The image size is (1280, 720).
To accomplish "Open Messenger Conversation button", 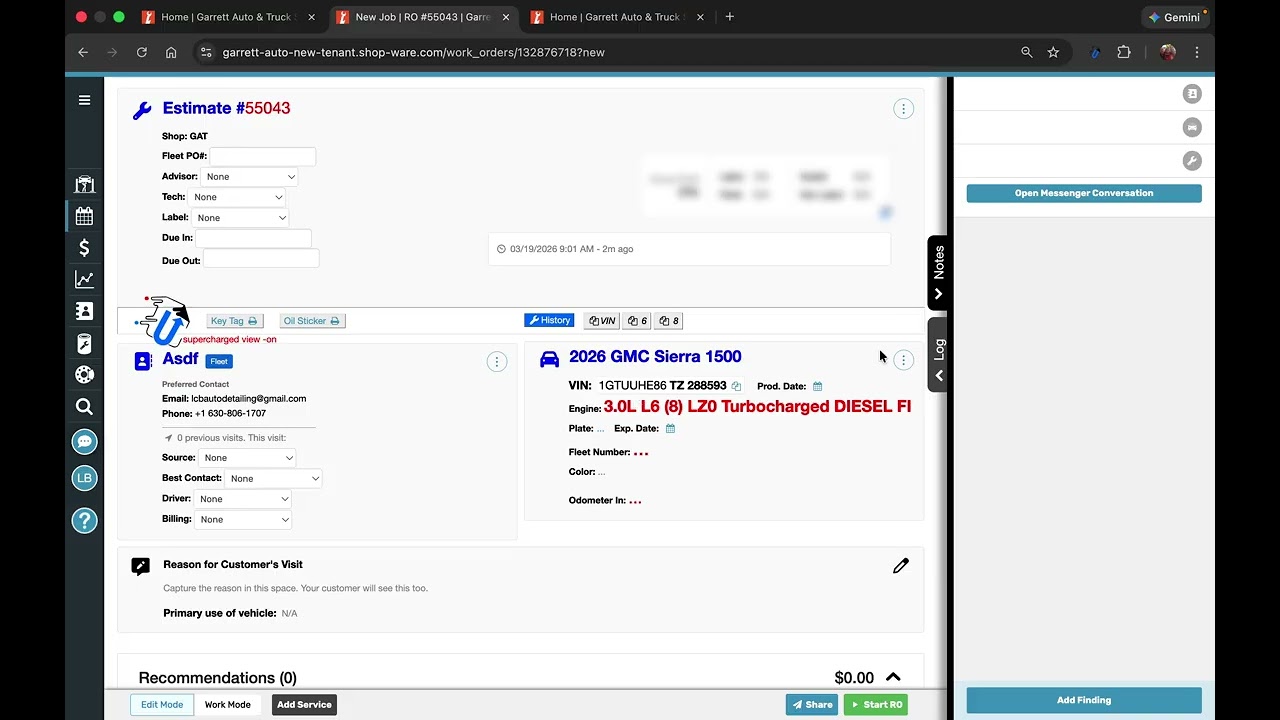I will [1084, 194].
